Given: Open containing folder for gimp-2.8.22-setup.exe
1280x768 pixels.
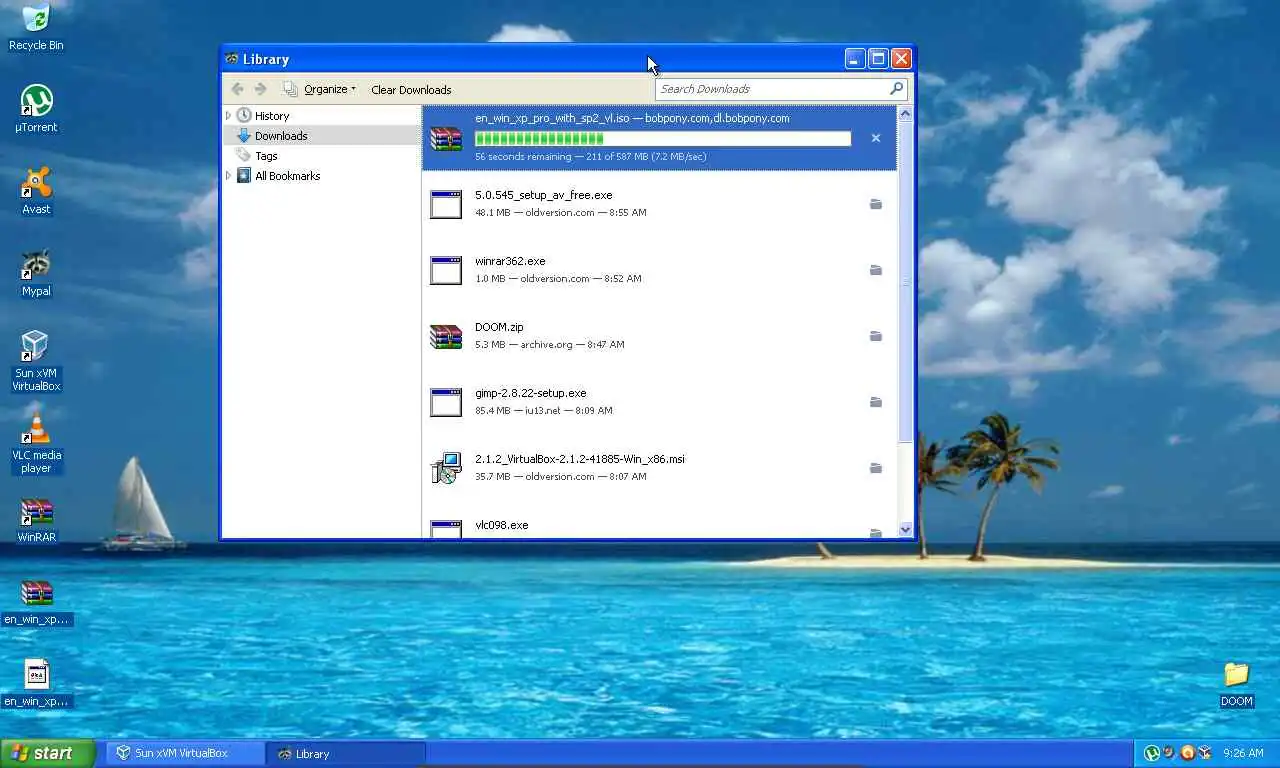Looking at the screenshot, I should coord(876,402).
